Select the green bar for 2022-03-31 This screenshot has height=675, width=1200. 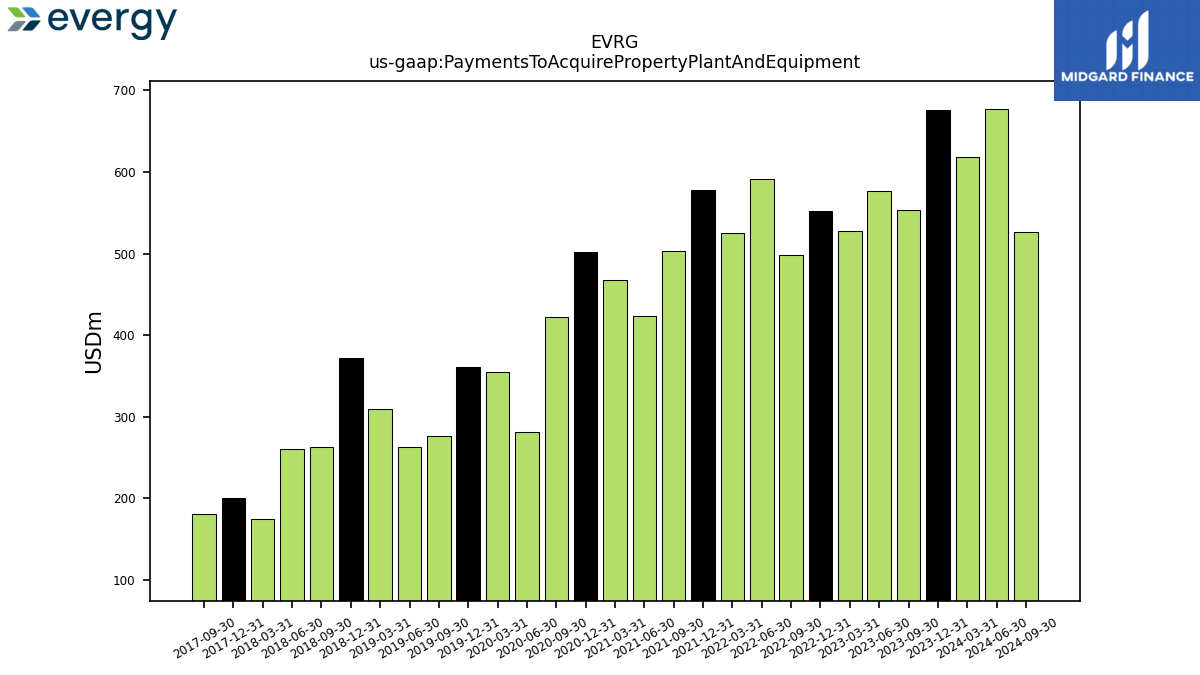pyautogui.click(x=732, y=417)
